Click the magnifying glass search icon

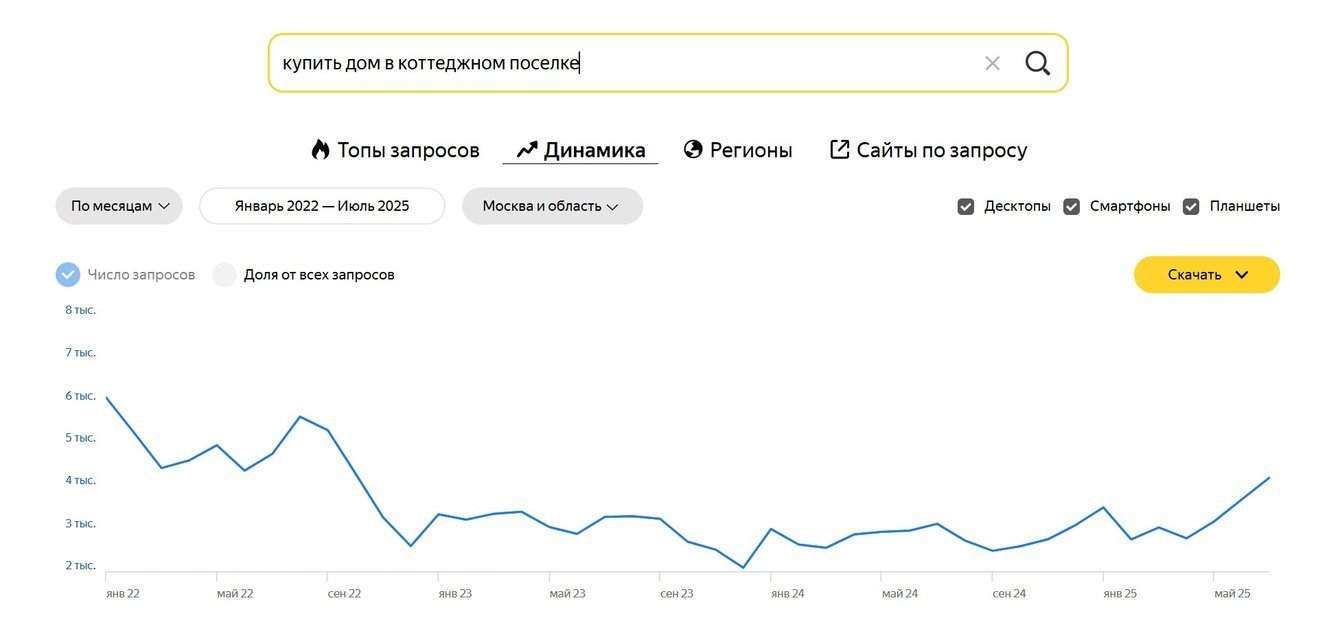(x=1037, y=63)
